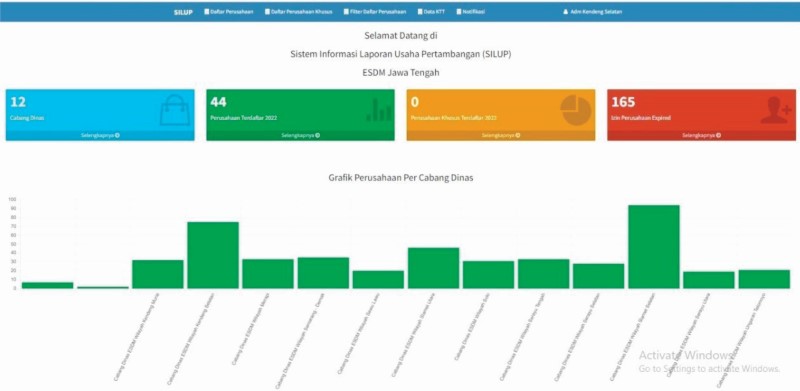Open the Daftar Perusahaan menu
This screenshot has height=391, width=800.
229,12
